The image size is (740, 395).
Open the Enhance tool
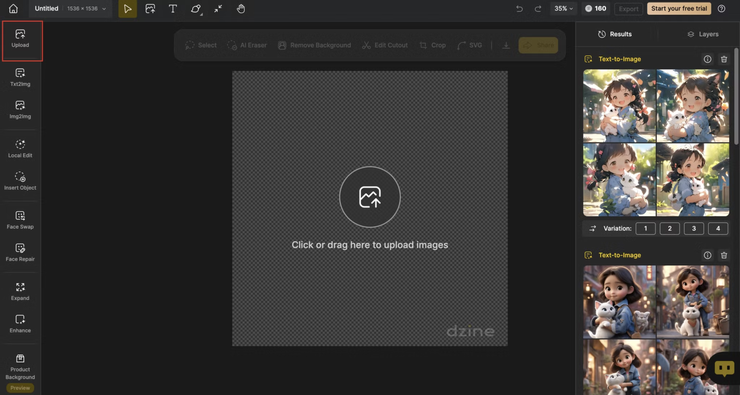[20, 323]
